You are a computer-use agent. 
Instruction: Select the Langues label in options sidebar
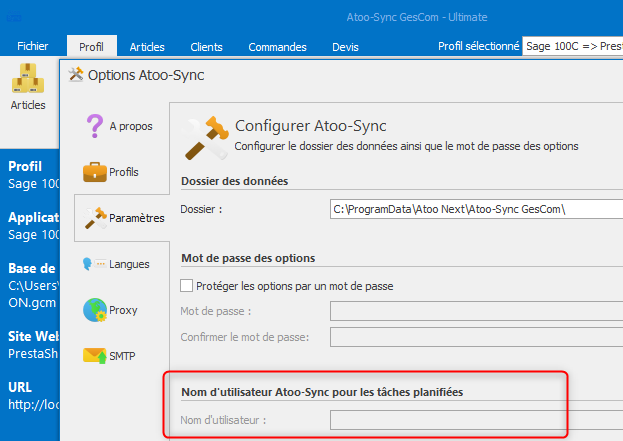[x=129, y=264]
